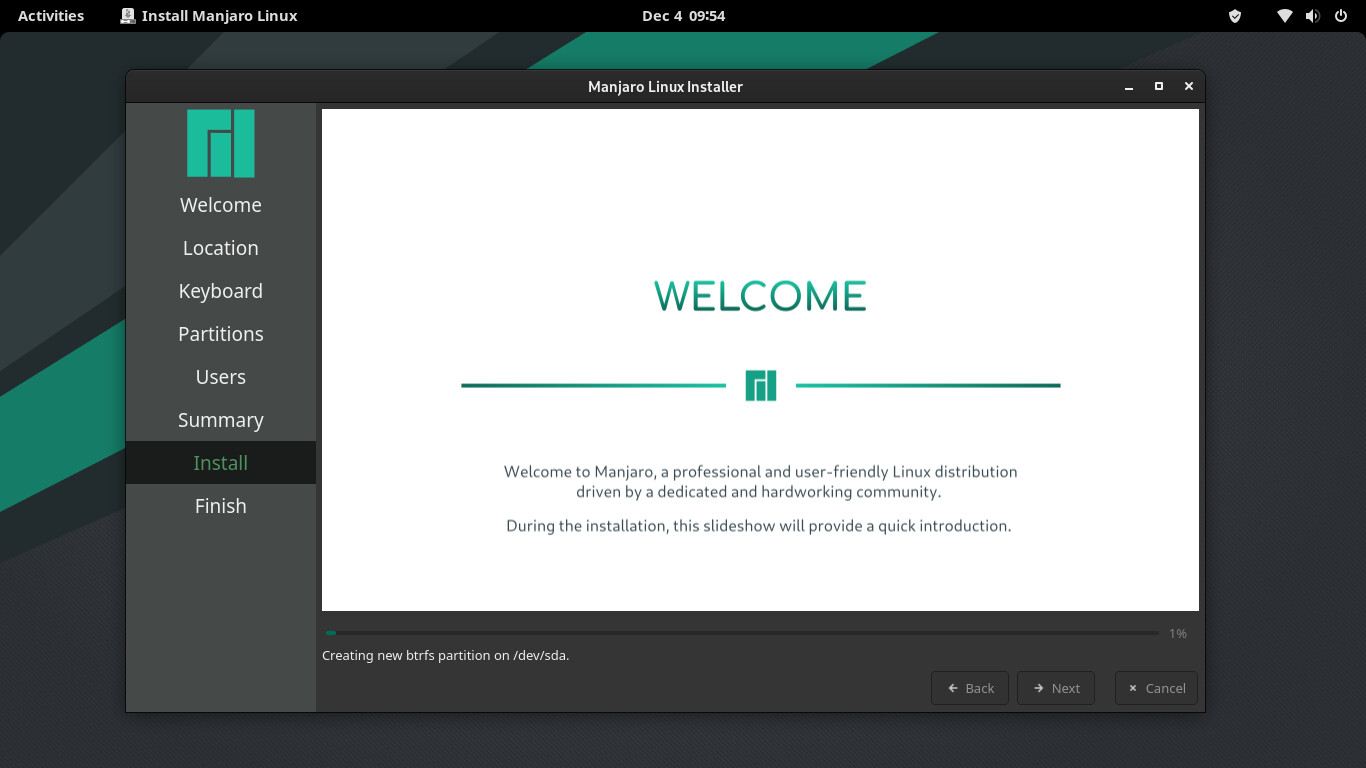
Task: Open the Activities overview
Action: (x=51, y=16)
